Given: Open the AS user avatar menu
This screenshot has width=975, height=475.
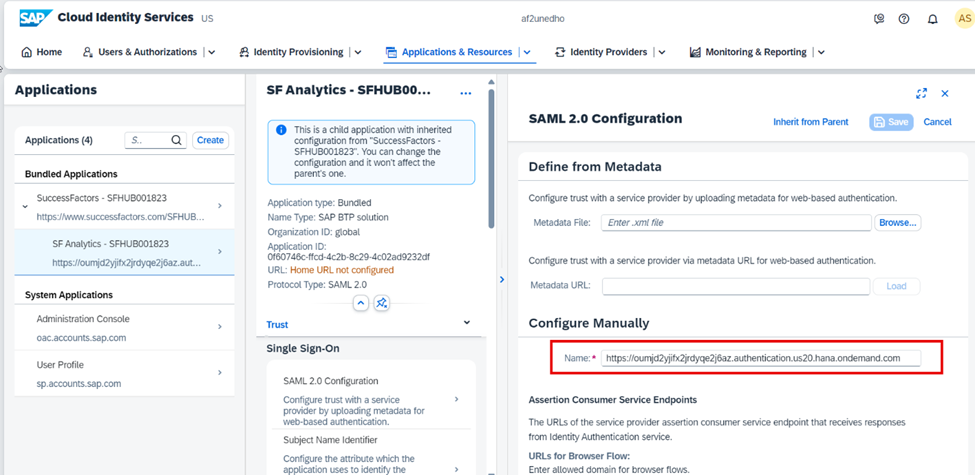Looking at the screenshot, I should tap(963, 19).
